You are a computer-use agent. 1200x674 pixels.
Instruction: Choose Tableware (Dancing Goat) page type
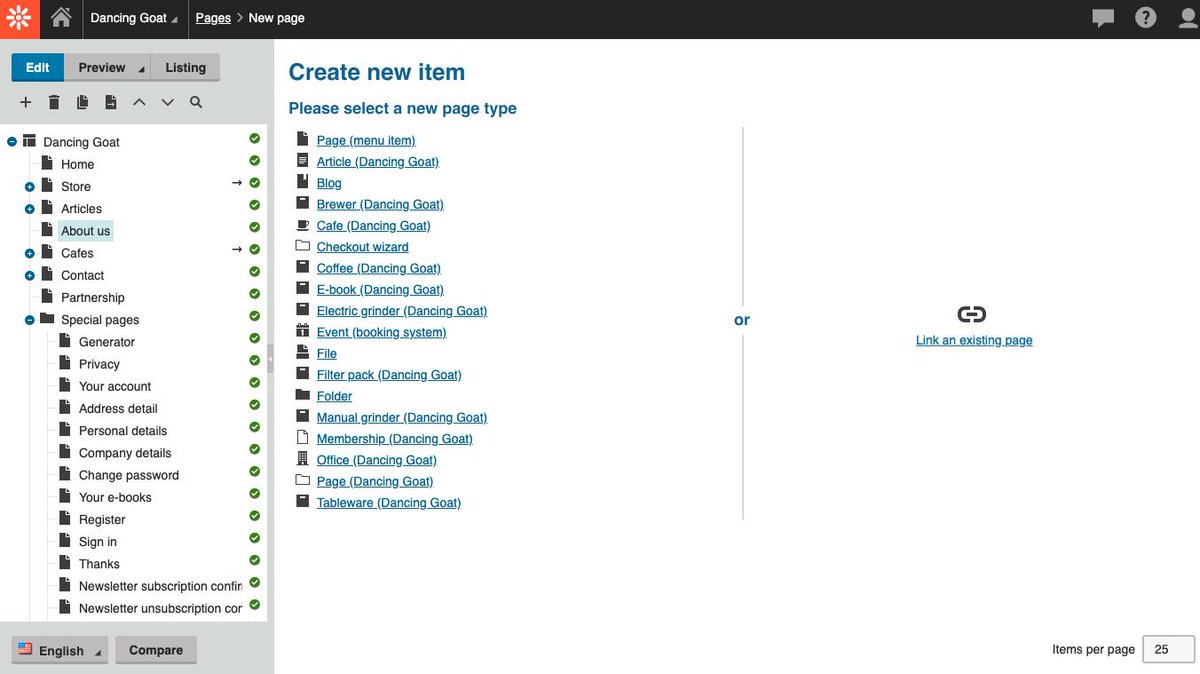click(389, 502)
